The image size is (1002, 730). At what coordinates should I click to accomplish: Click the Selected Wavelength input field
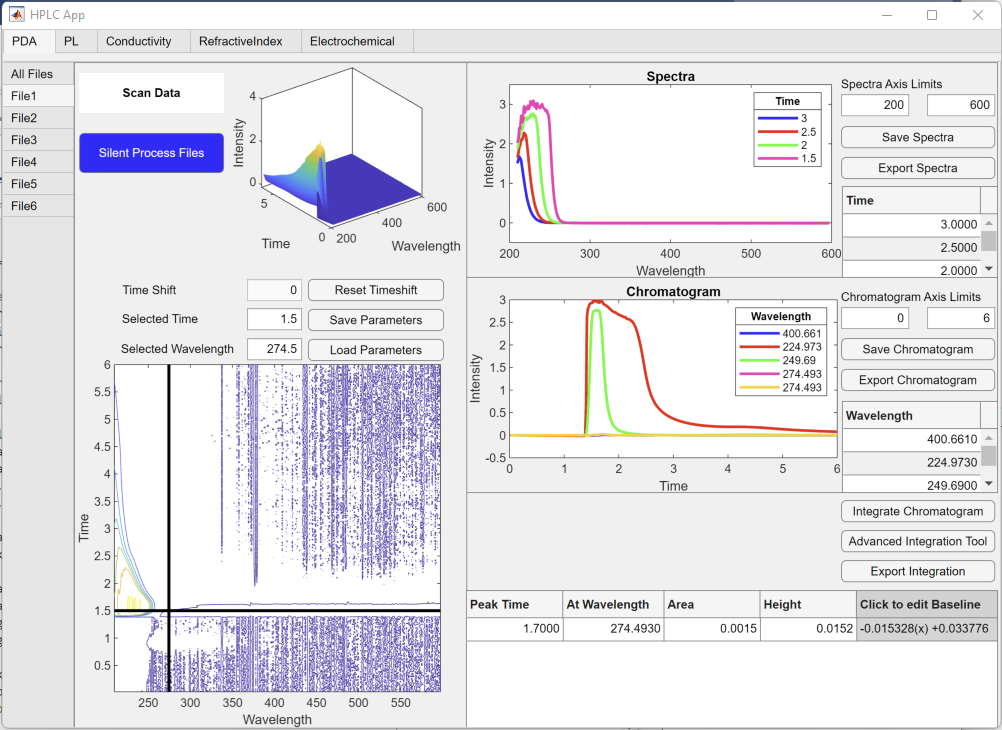pos(274,350)
